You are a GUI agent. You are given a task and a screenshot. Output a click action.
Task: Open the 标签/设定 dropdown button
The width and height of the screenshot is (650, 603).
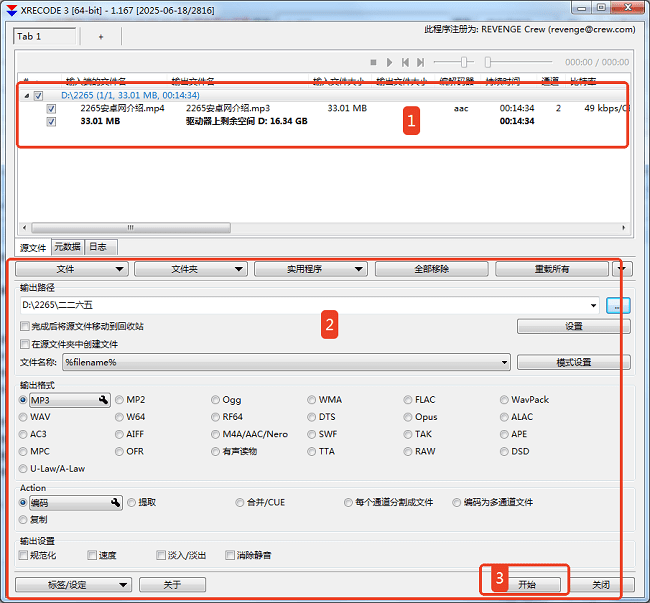(x=73, y=585)
